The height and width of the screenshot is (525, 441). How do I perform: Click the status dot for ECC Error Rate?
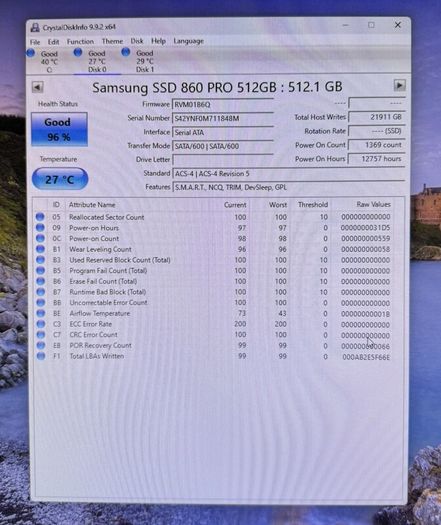tap(41, 324)
